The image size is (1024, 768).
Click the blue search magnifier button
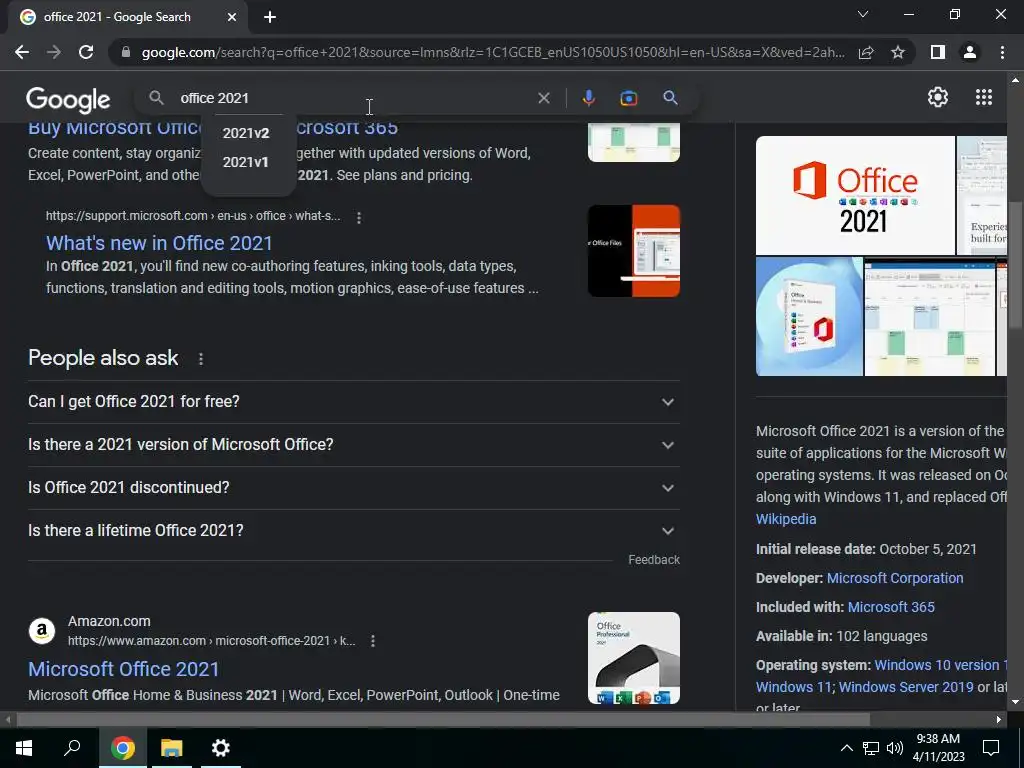pyautogui.click(x=670, y=98)
